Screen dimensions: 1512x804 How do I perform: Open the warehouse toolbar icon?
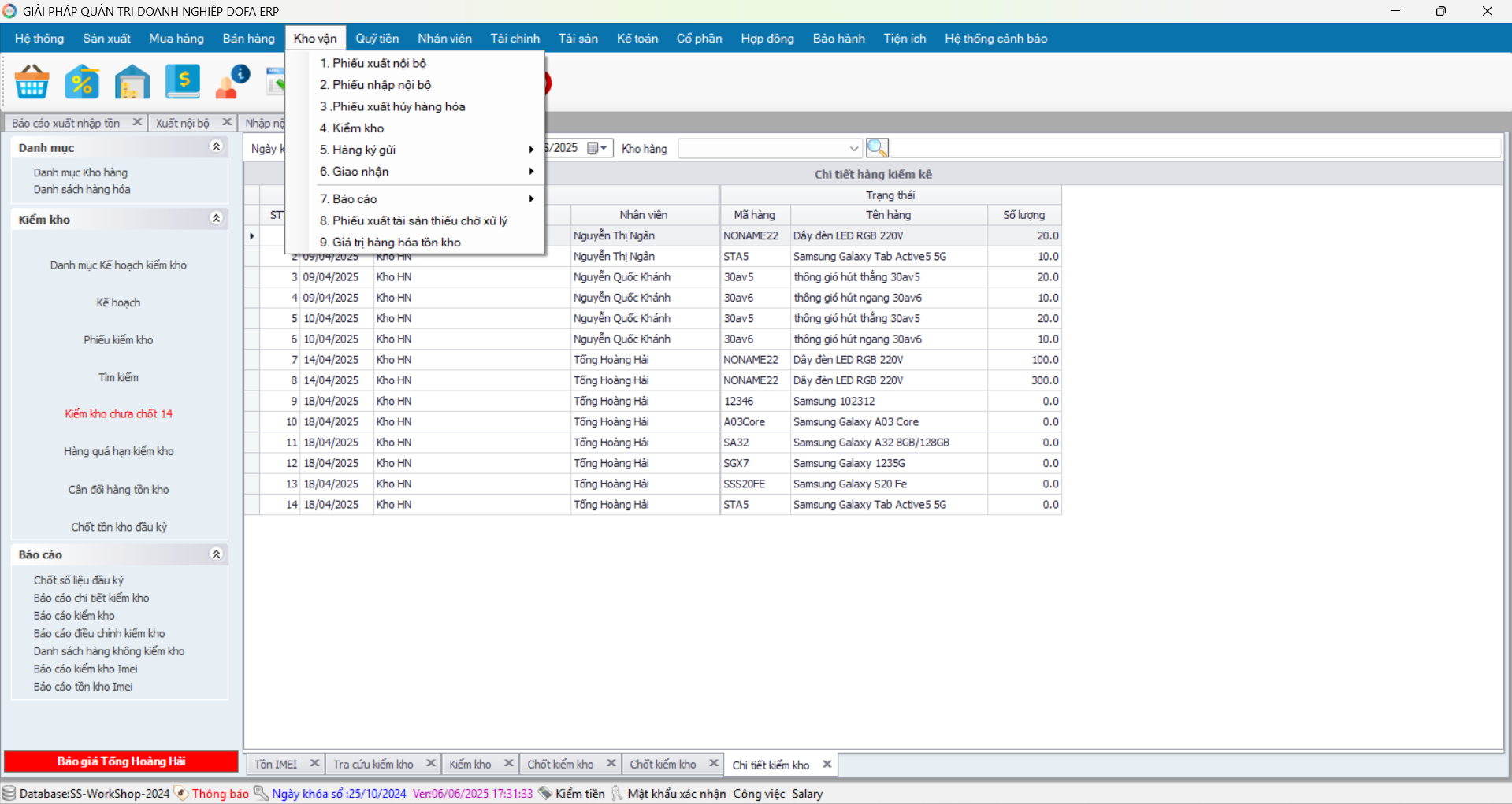tap(132, 82)
